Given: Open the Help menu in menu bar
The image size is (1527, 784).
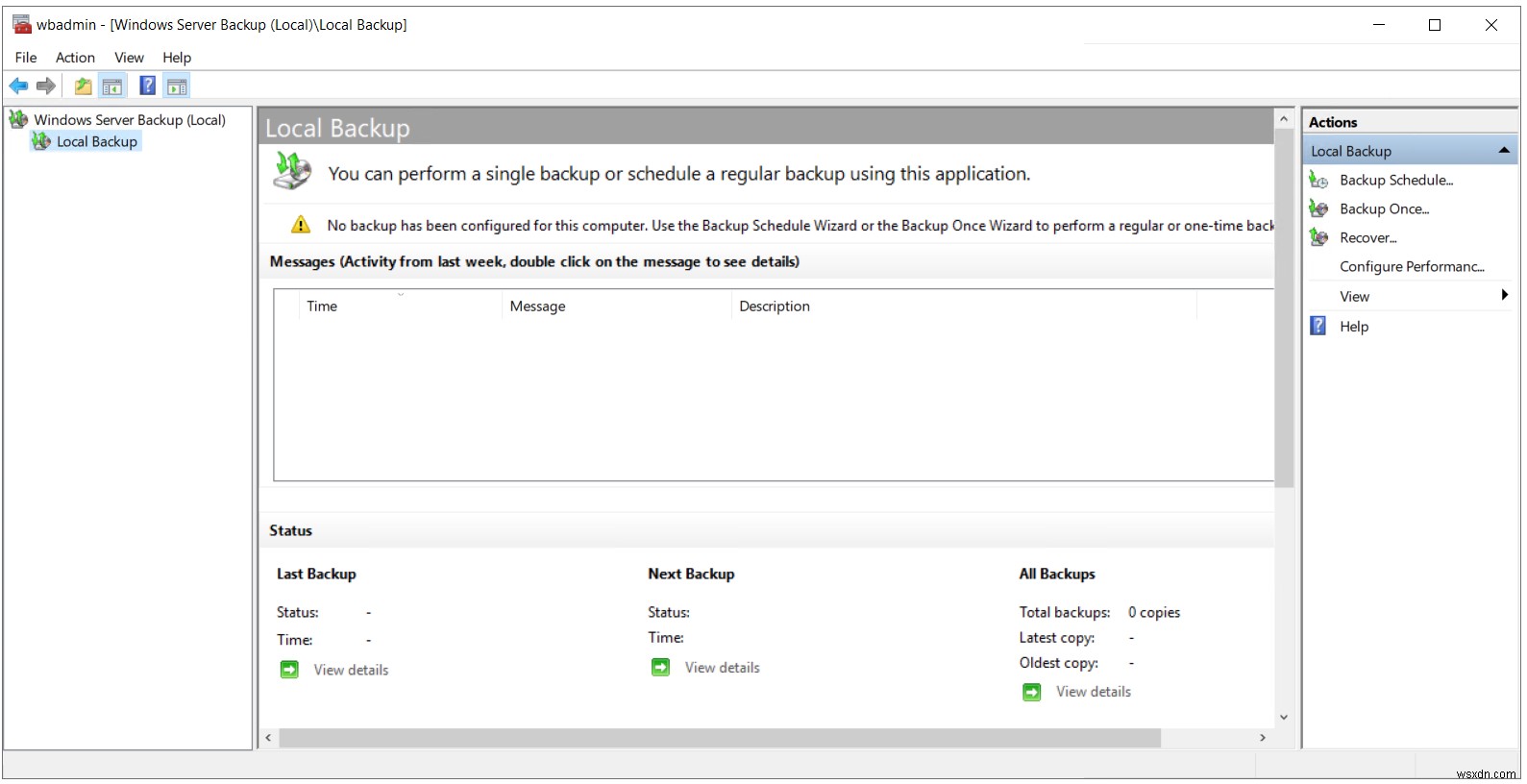Looking at the screenshot, I should pos(177,58).
